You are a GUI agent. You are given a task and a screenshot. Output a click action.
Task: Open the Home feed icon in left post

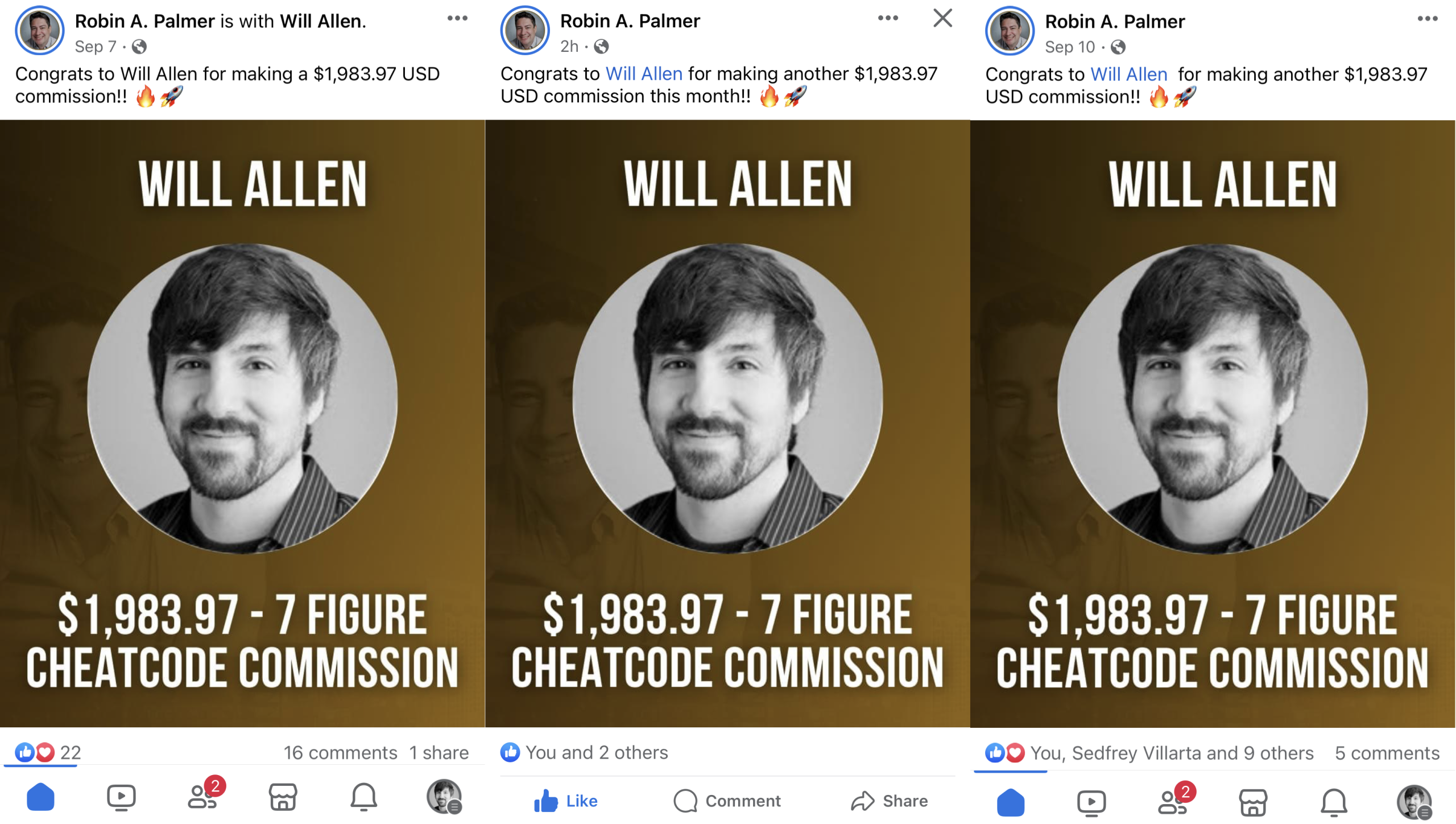tap(40, 797)
